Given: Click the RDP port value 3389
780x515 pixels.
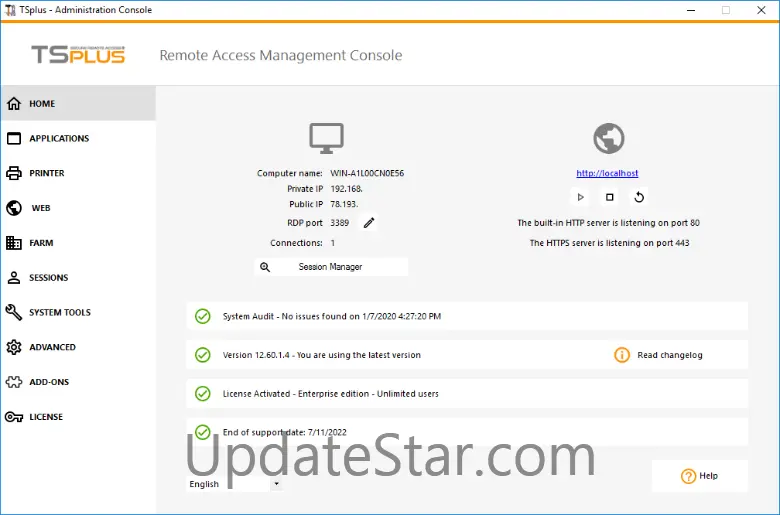Looking at the screenshot, I should (340, 223).
